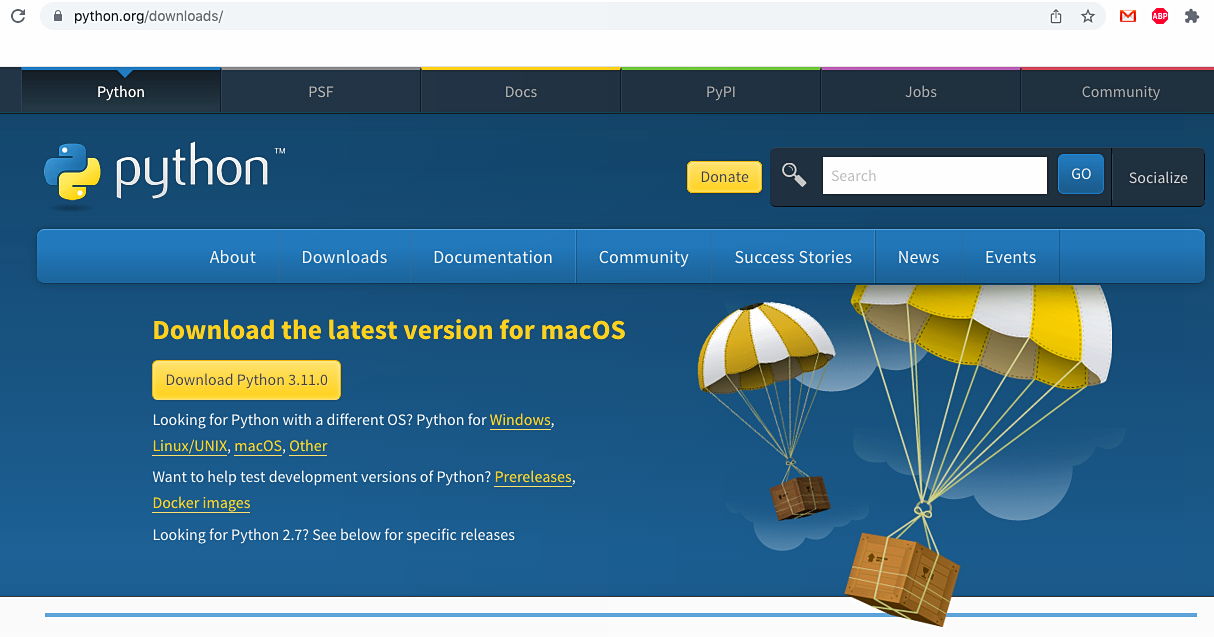Image resolution: width=1214 pixels, height=637 pixels.
Task: Open the Socialize menu
Action: [x=1158, y=177]
